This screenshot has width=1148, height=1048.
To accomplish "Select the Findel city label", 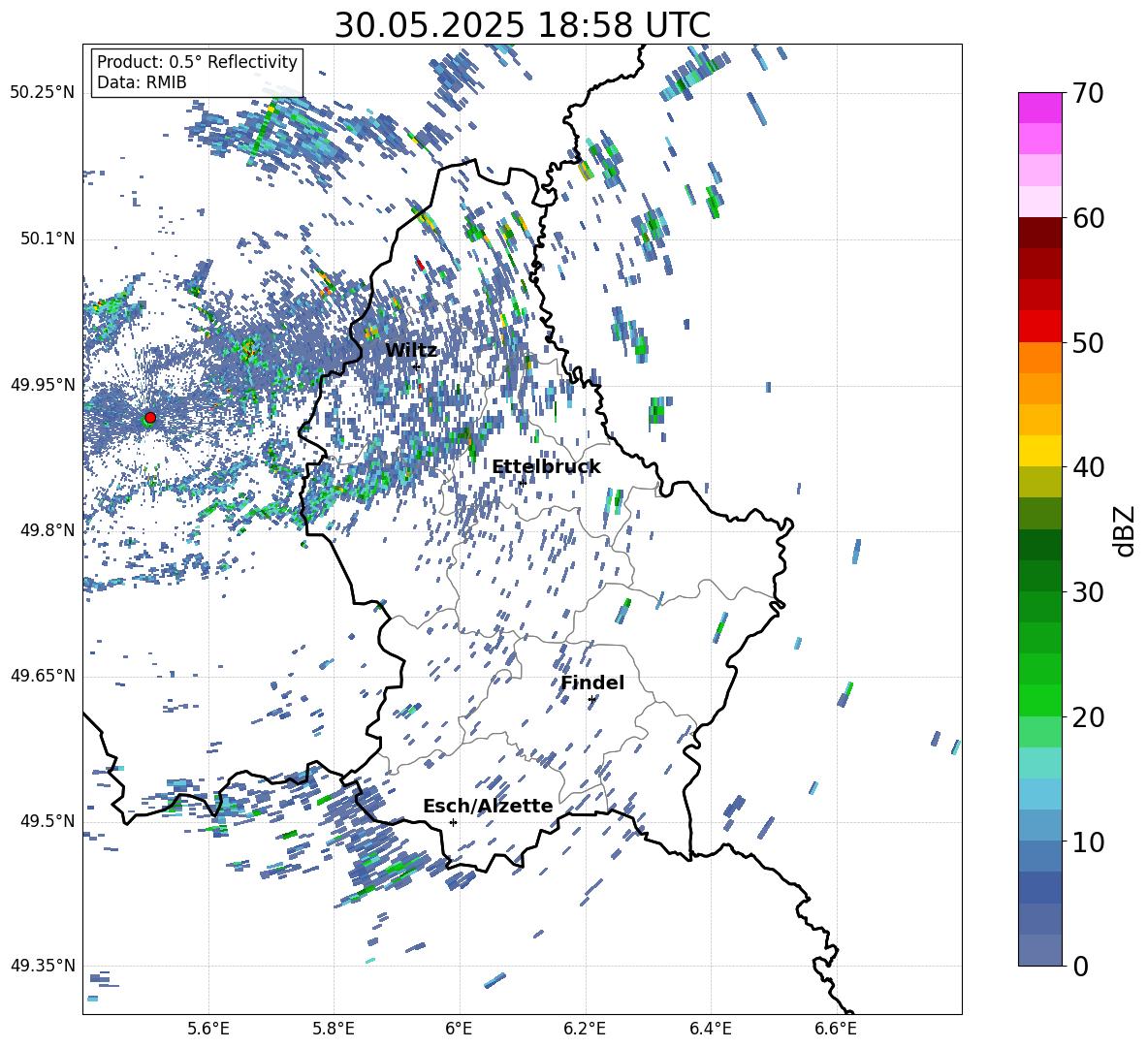I will [x=592, y=683].
